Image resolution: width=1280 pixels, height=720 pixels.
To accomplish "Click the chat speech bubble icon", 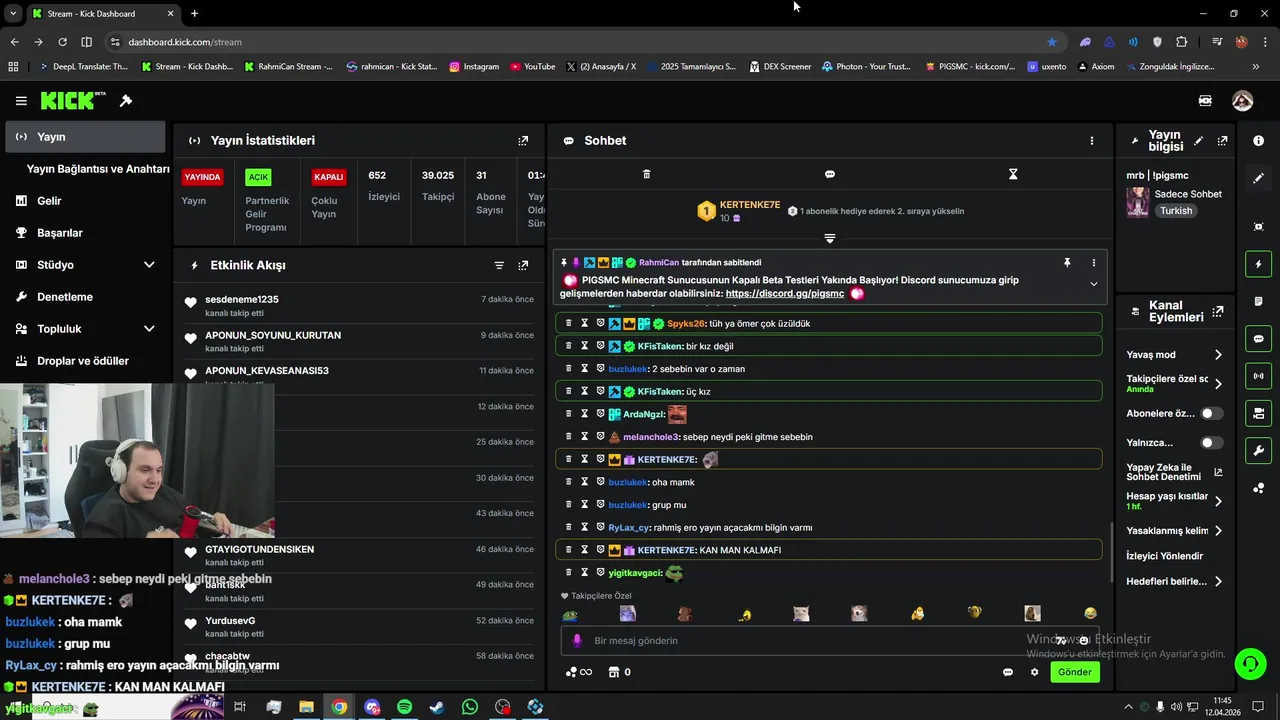I will (x=829, y=174).
